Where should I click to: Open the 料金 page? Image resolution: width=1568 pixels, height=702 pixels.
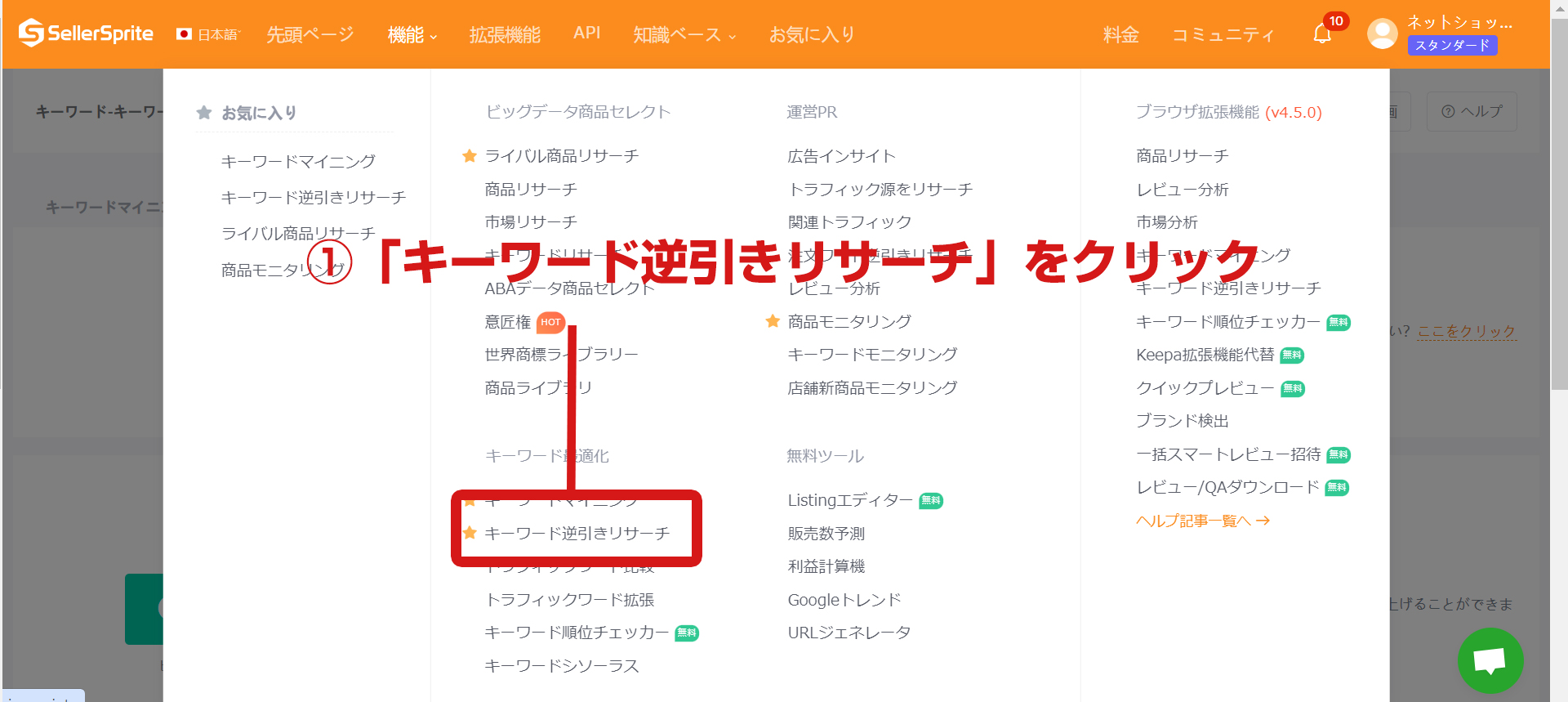tap(1120, 34)
